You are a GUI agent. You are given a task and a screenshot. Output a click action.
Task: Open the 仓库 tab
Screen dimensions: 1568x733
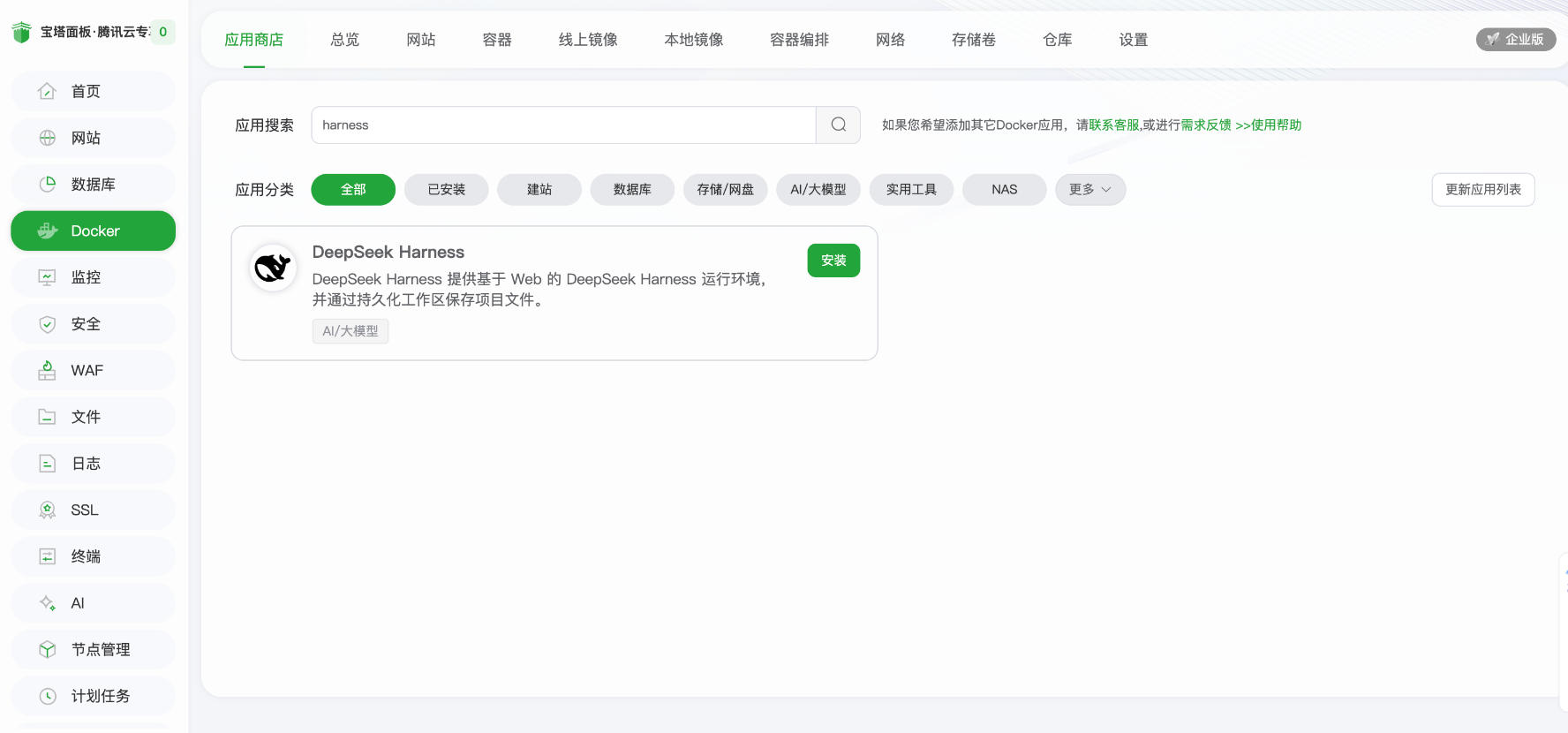click(x=1058, y=40)
